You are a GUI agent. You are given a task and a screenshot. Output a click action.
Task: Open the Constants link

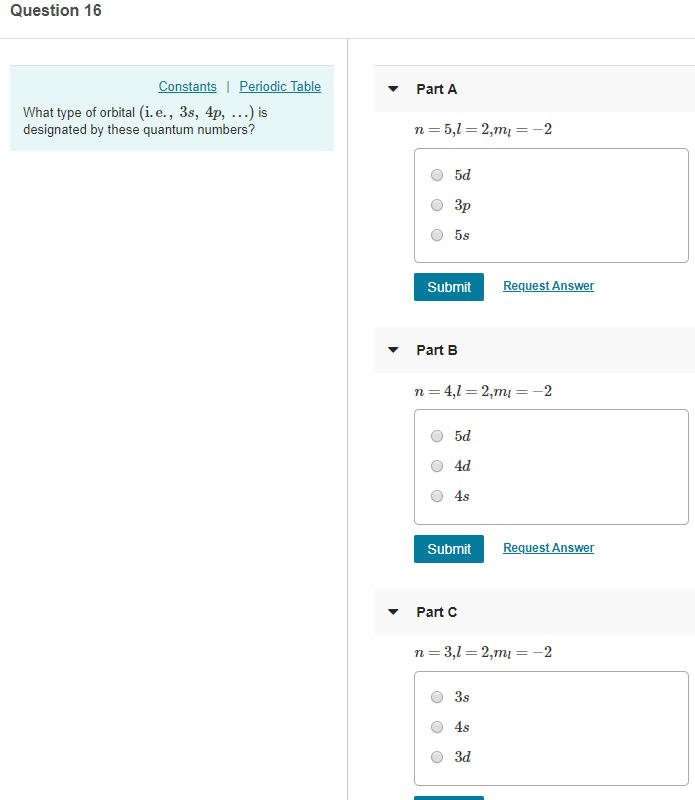point(187,86)
